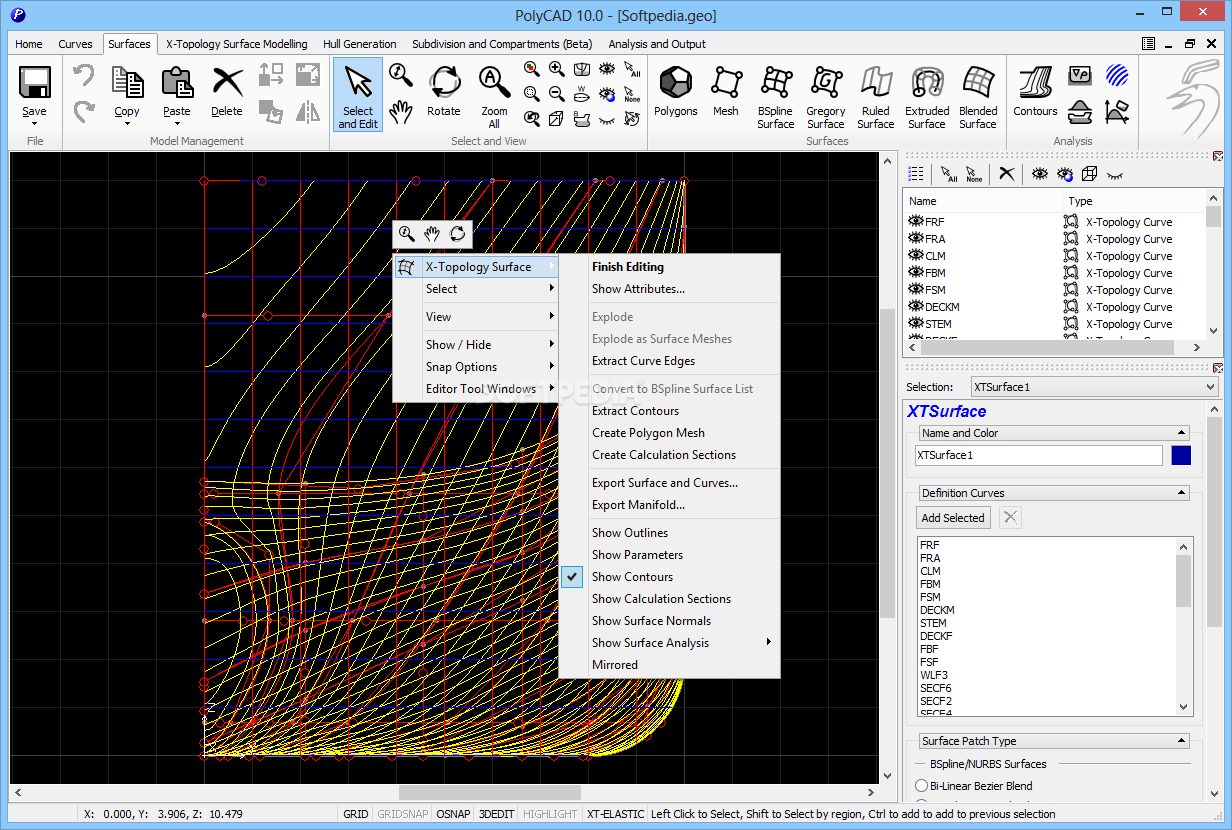Image resolution: width=1232 pixels, height=830 pixels.
Task: Expand the Snap Options submenu
Action: pyautogui.click(x=476, y=367)
